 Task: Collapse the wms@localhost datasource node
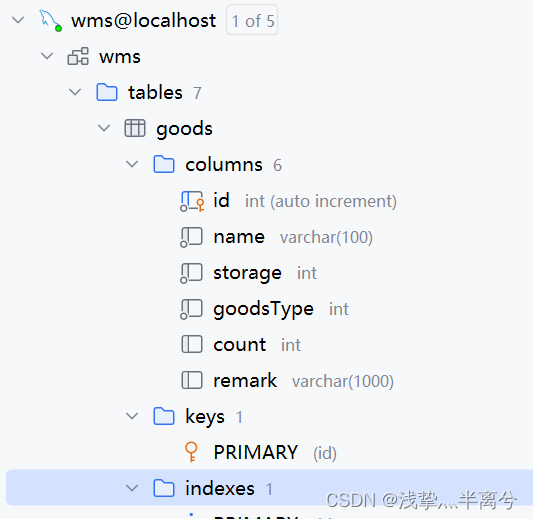[18, 20]
